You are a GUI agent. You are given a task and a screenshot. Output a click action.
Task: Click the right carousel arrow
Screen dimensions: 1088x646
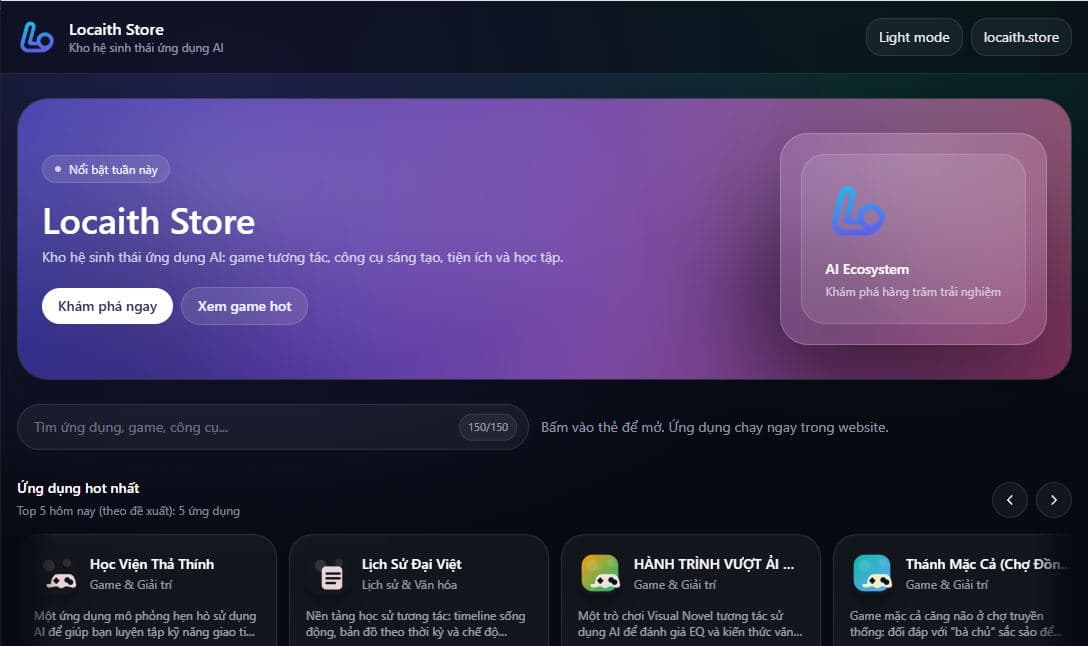point(1053,499)
